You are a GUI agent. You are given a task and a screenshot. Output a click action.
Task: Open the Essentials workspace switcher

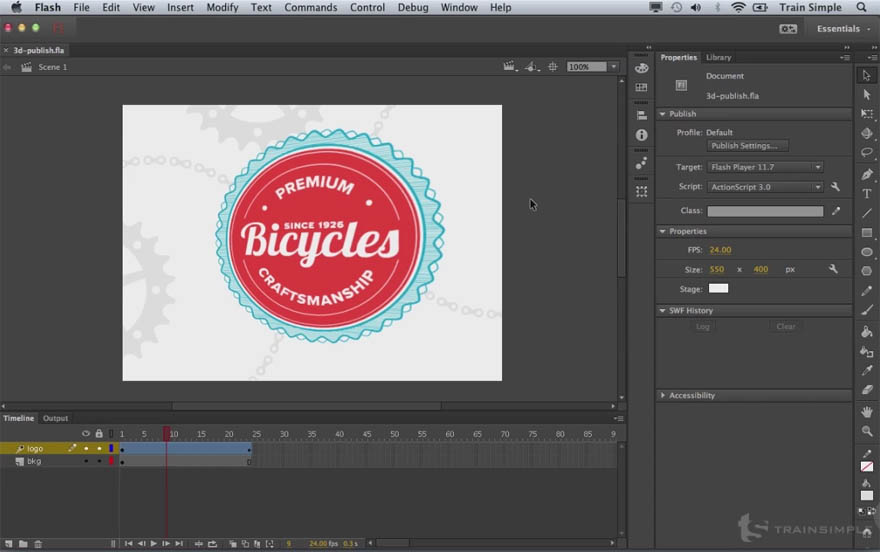coord(844,29)
